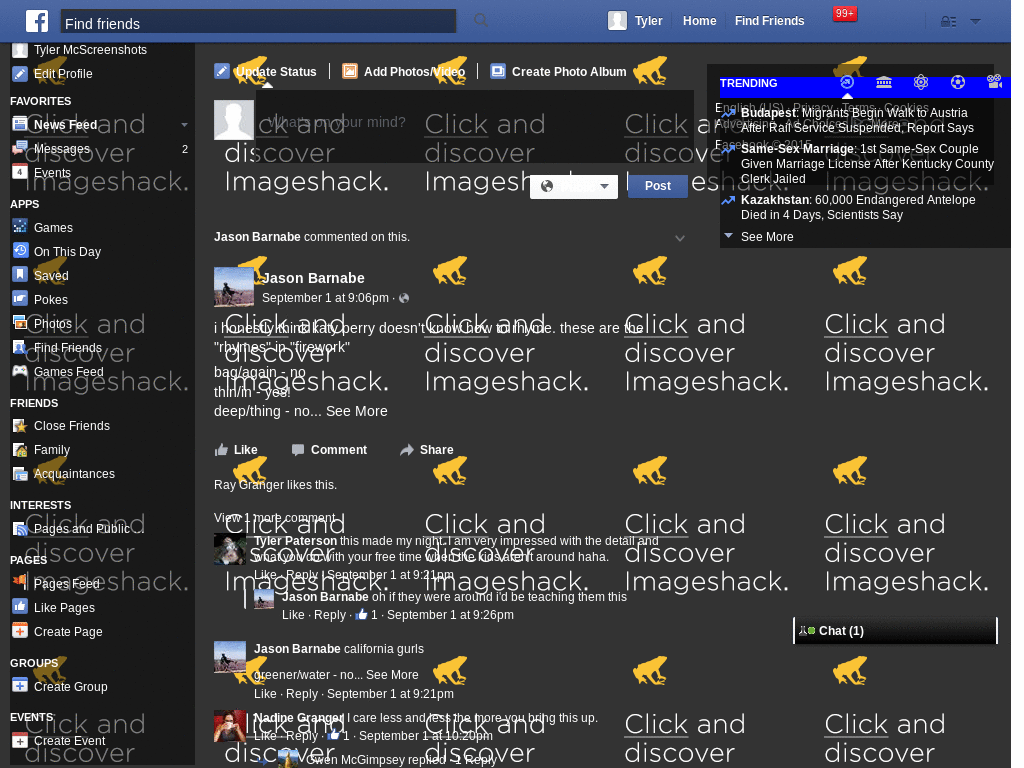1024x768 pixels.
Task: Open the notifications 99+ badge
Action: pyautogui.click(x=844, y=14)
